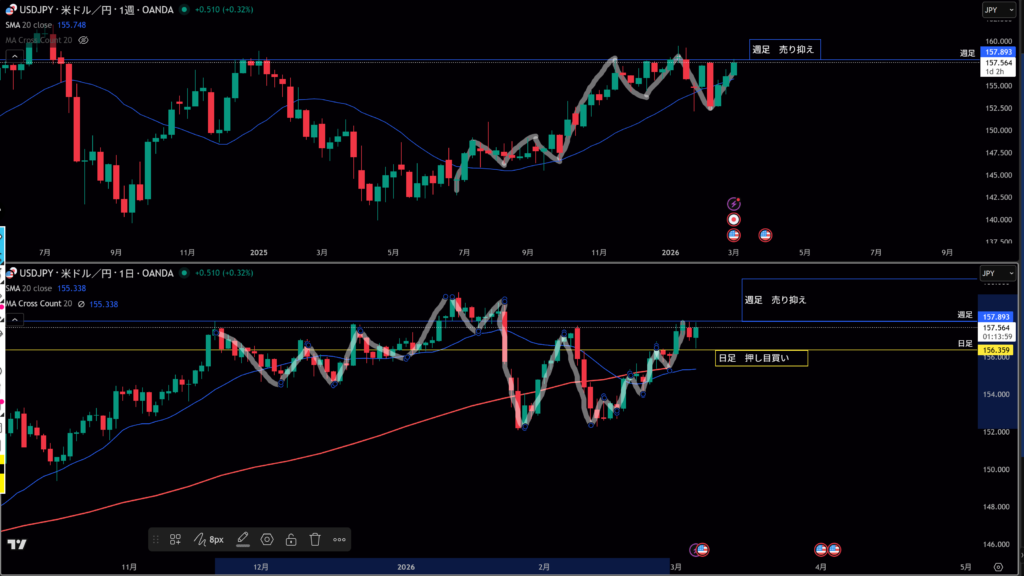Select the 日足 押し目買い text label
Image resolution: width=1024 pixels, height=576 pixels.
tap(760, 357)
